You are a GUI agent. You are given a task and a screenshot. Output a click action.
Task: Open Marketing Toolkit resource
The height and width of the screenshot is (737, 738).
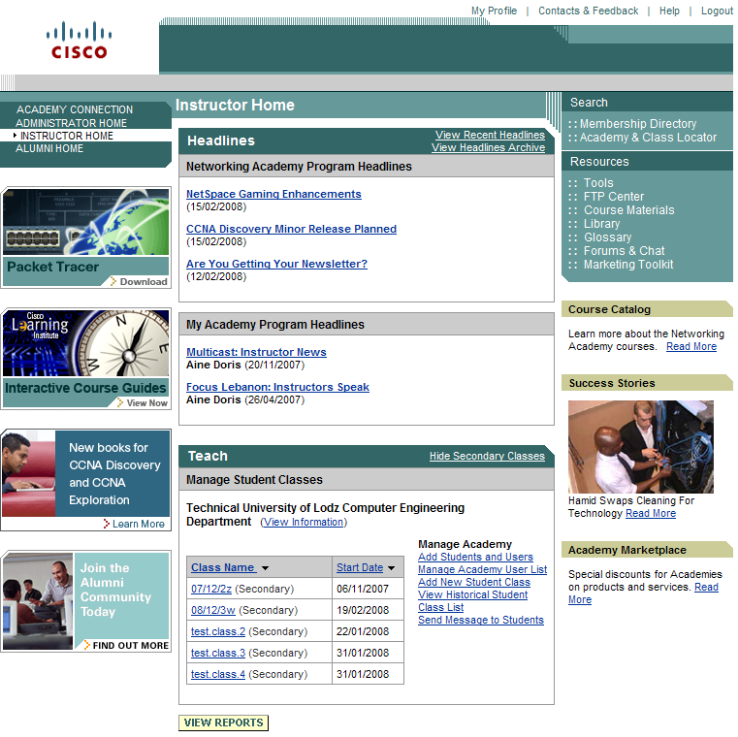[x=628, y=264]
